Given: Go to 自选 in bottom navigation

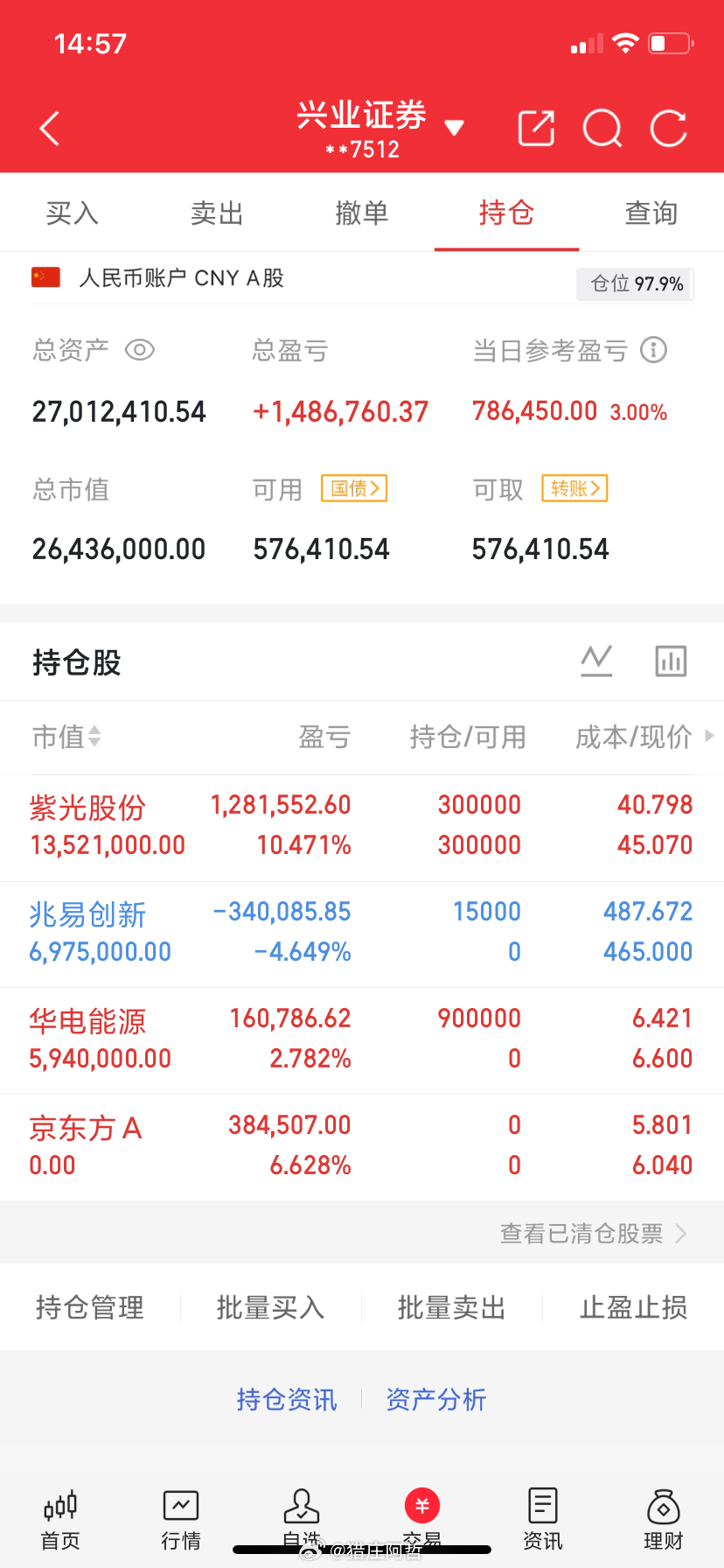Looking at the screenshot, I should click(x=302, y=1520).
